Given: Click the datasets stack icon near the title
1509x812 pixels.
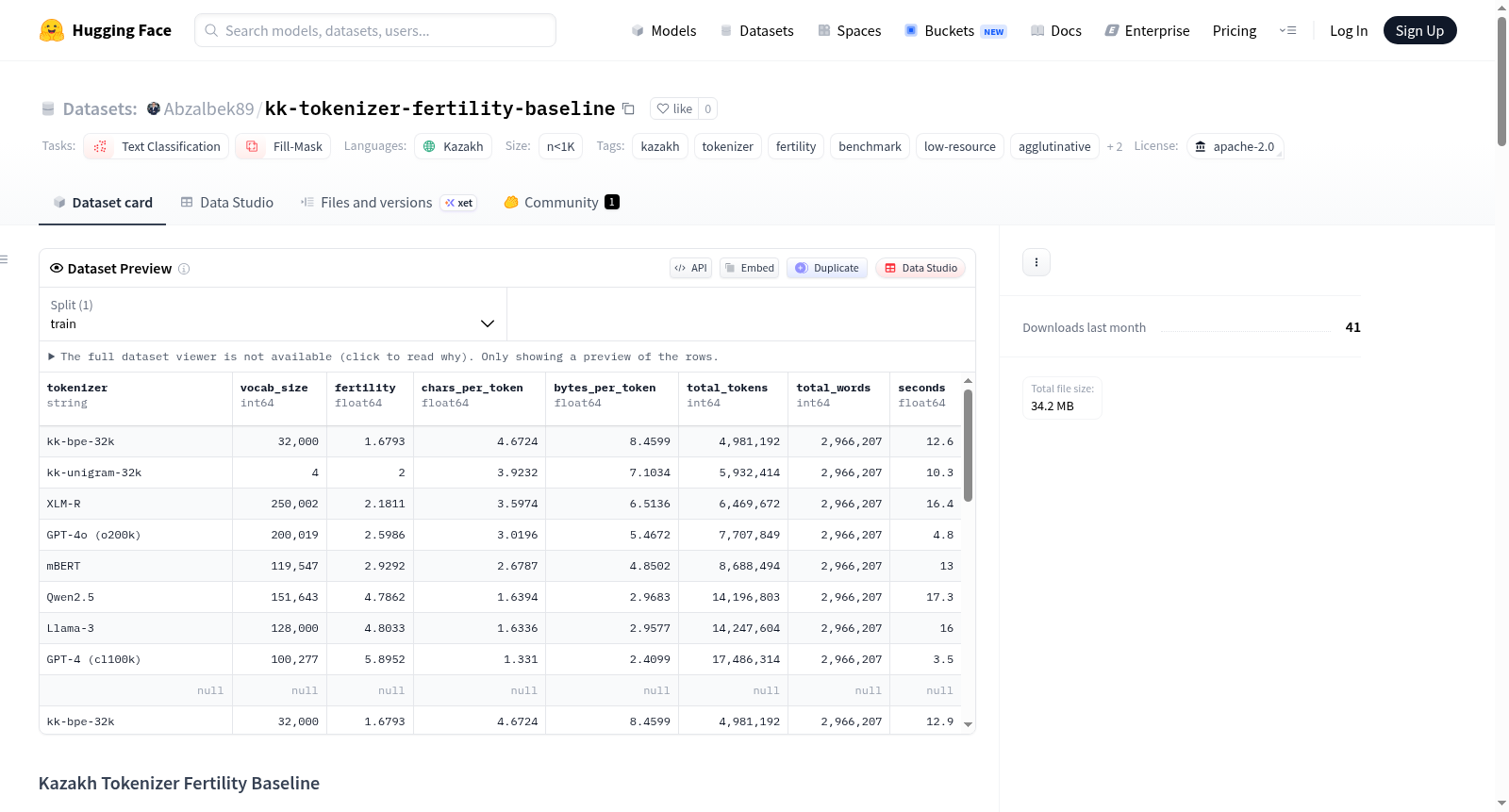Looking at the screenshot, I should point(48,109).
